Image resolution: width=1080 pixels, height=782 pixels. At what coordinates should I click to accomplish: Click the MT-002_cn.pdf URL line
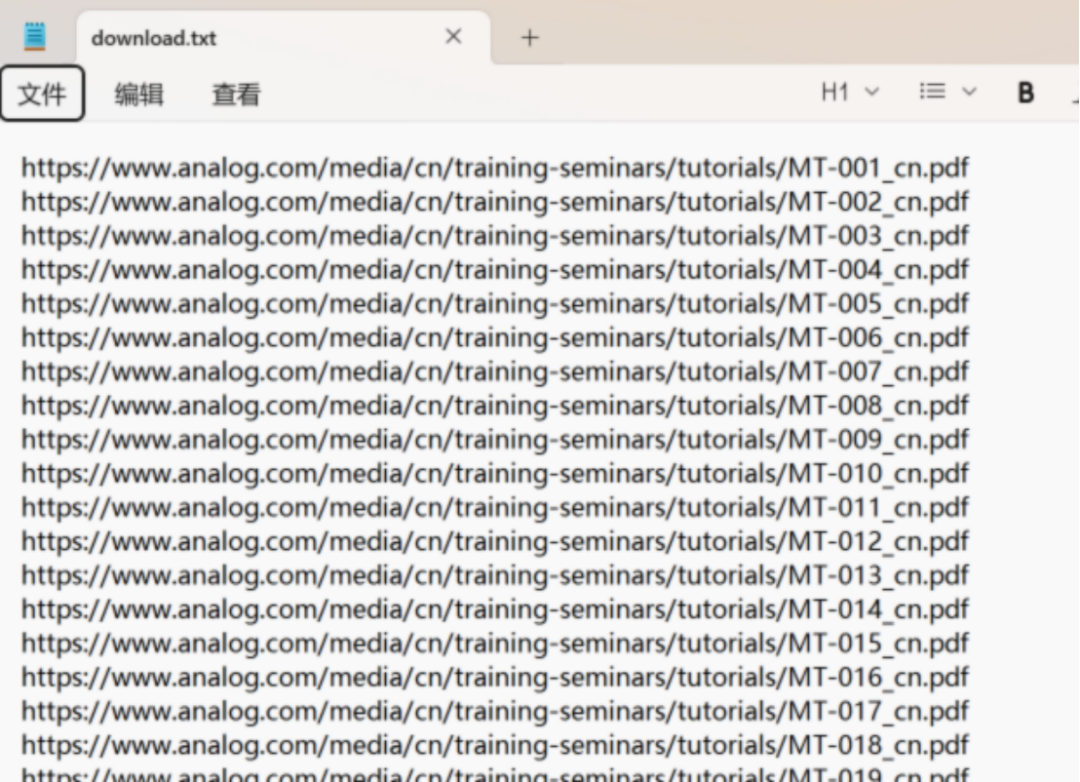pyautogui.click(x=495, y=202)
